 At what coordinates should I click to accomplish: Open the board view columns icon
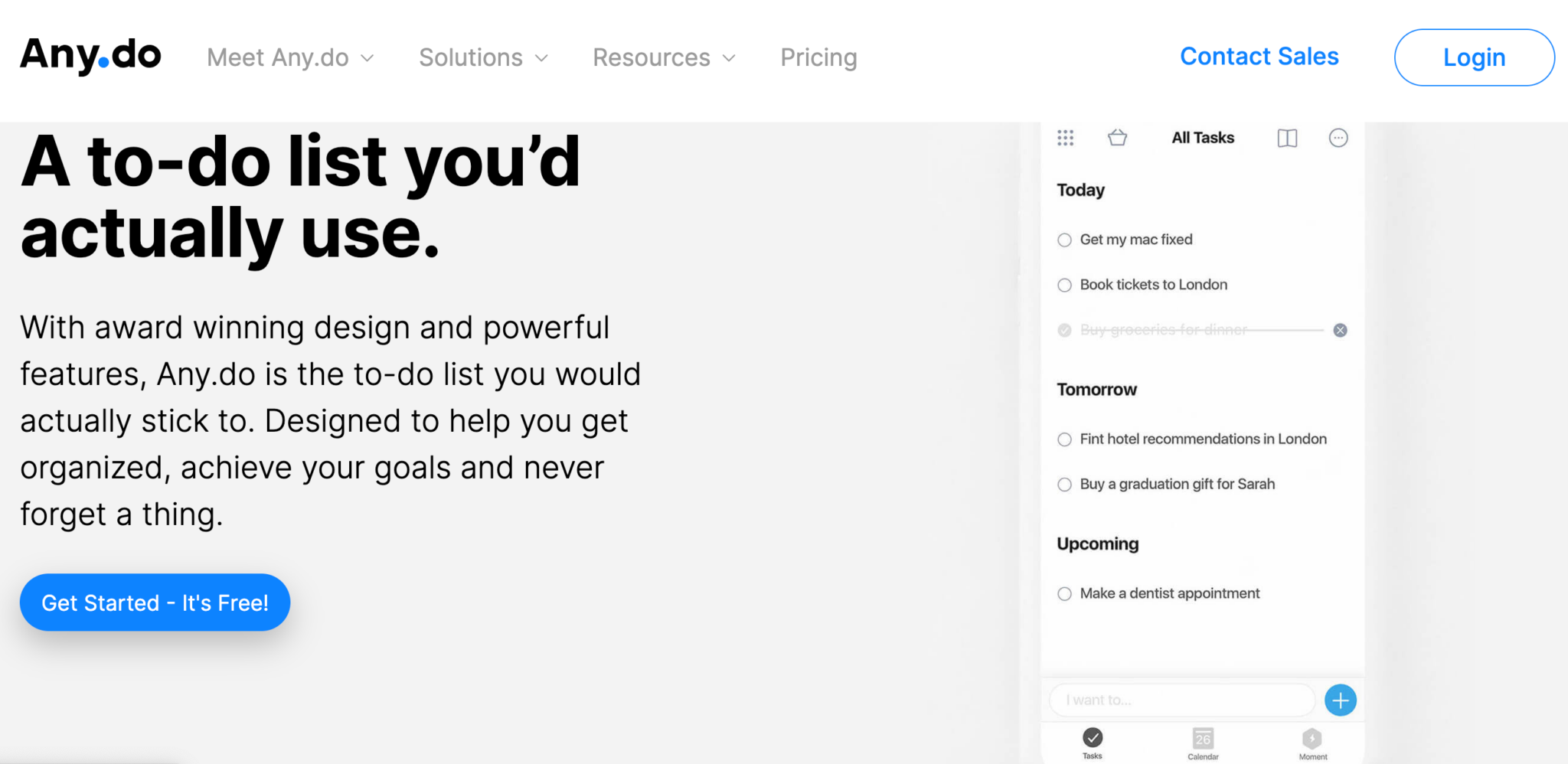[x=1287, y=138]
